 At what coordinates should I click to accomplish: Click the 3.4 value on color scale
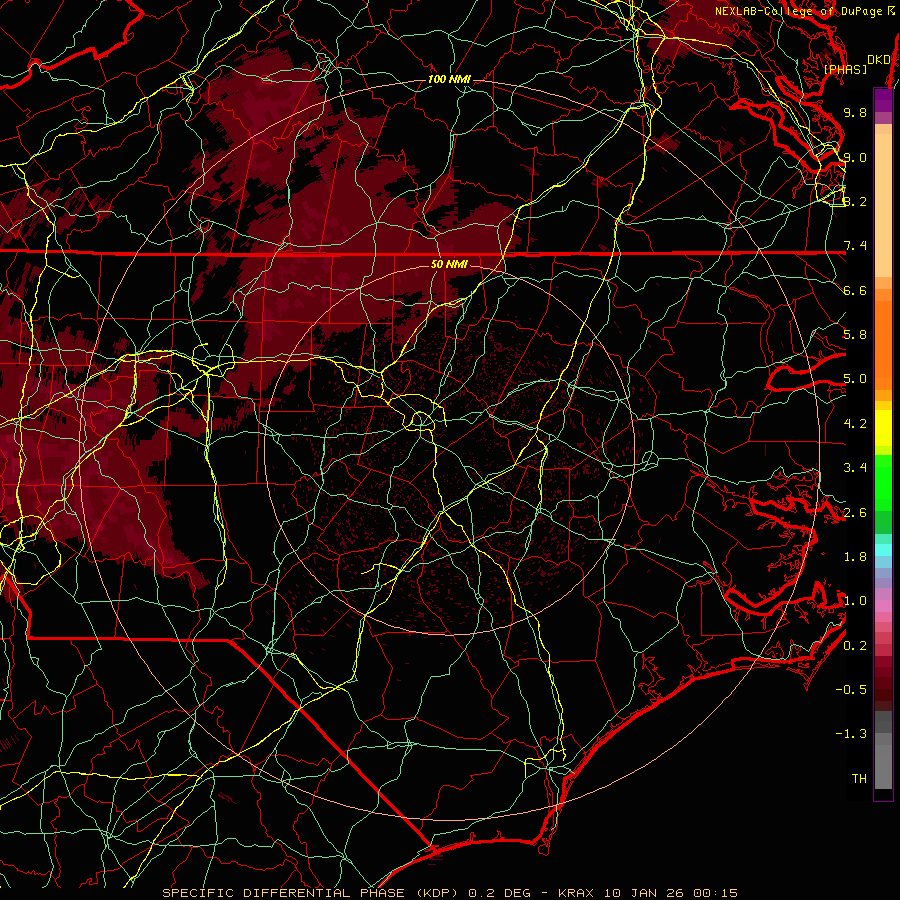tap(855, 468)
